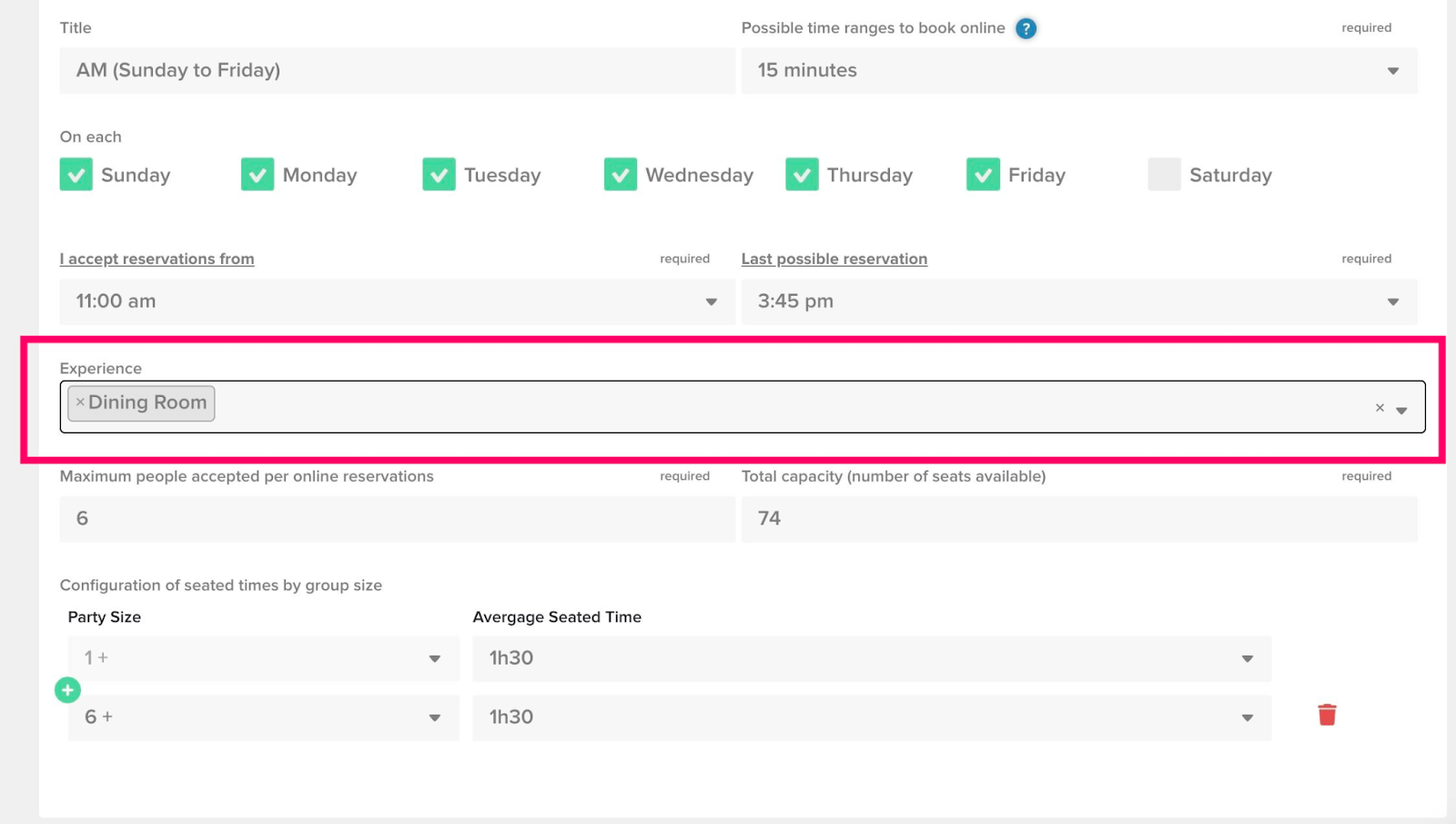Delete the 6+ party size row

(x=1327, y=716)
